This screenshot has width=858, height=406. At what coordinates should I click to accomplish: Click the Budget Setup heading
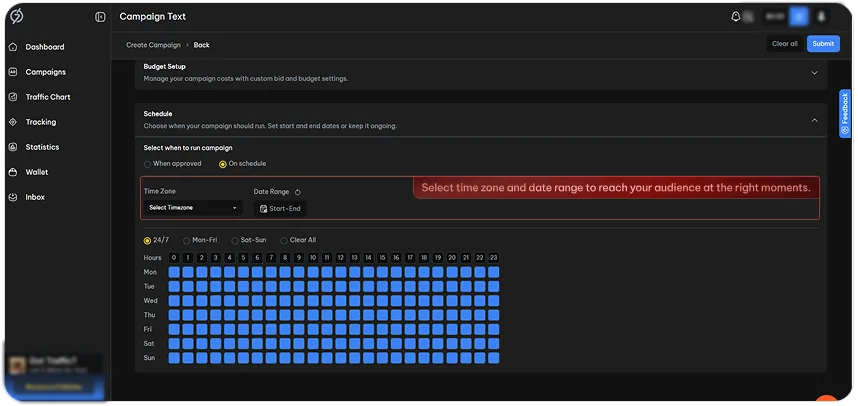tap(164, 66)
